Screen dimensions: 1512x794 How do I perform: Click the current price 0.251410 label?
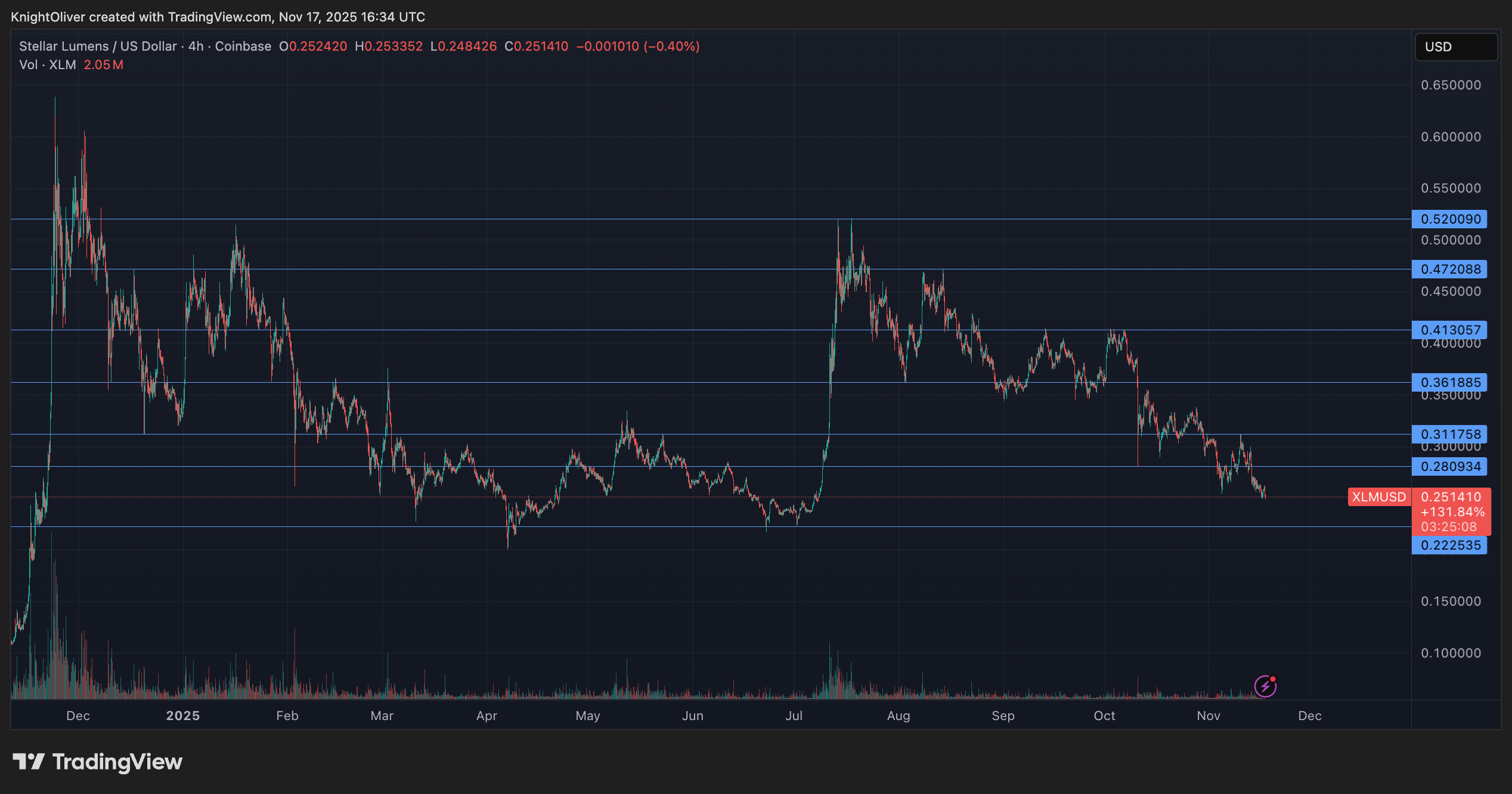(1451, 497)
